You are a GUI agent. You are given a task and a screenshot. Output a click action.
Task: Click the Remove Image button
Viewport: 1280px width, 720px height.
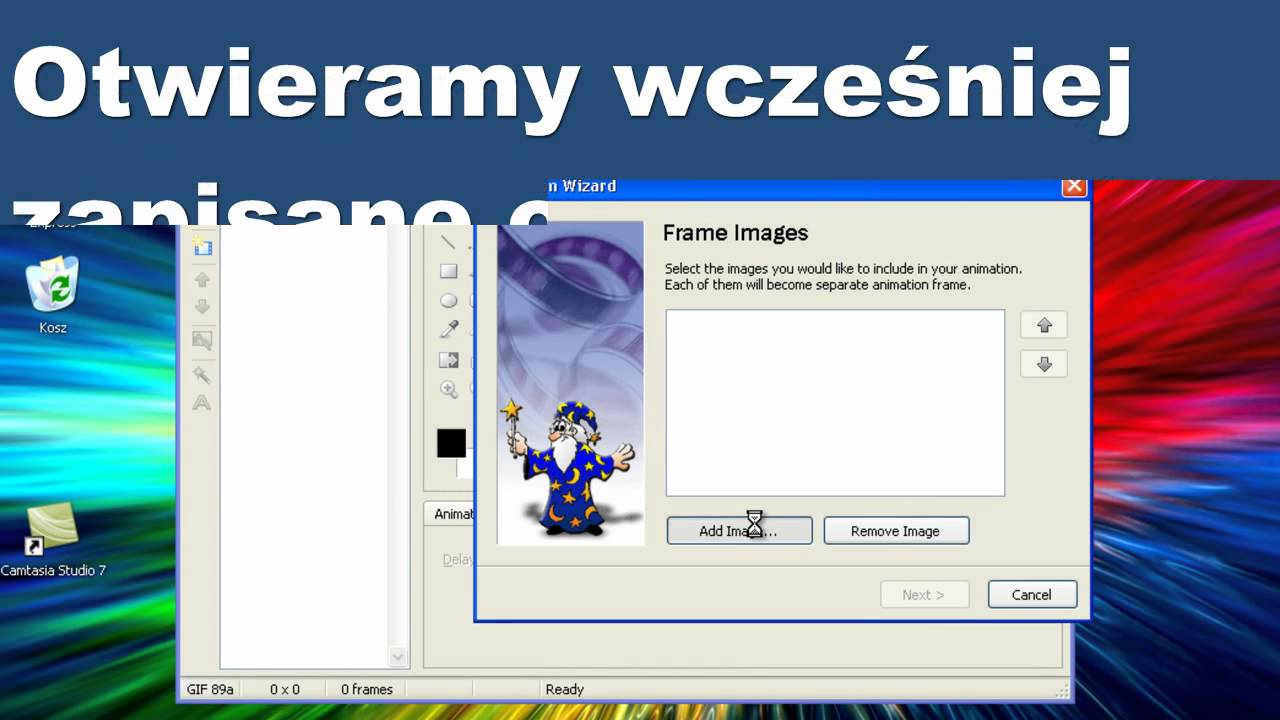tap(896, 531)
